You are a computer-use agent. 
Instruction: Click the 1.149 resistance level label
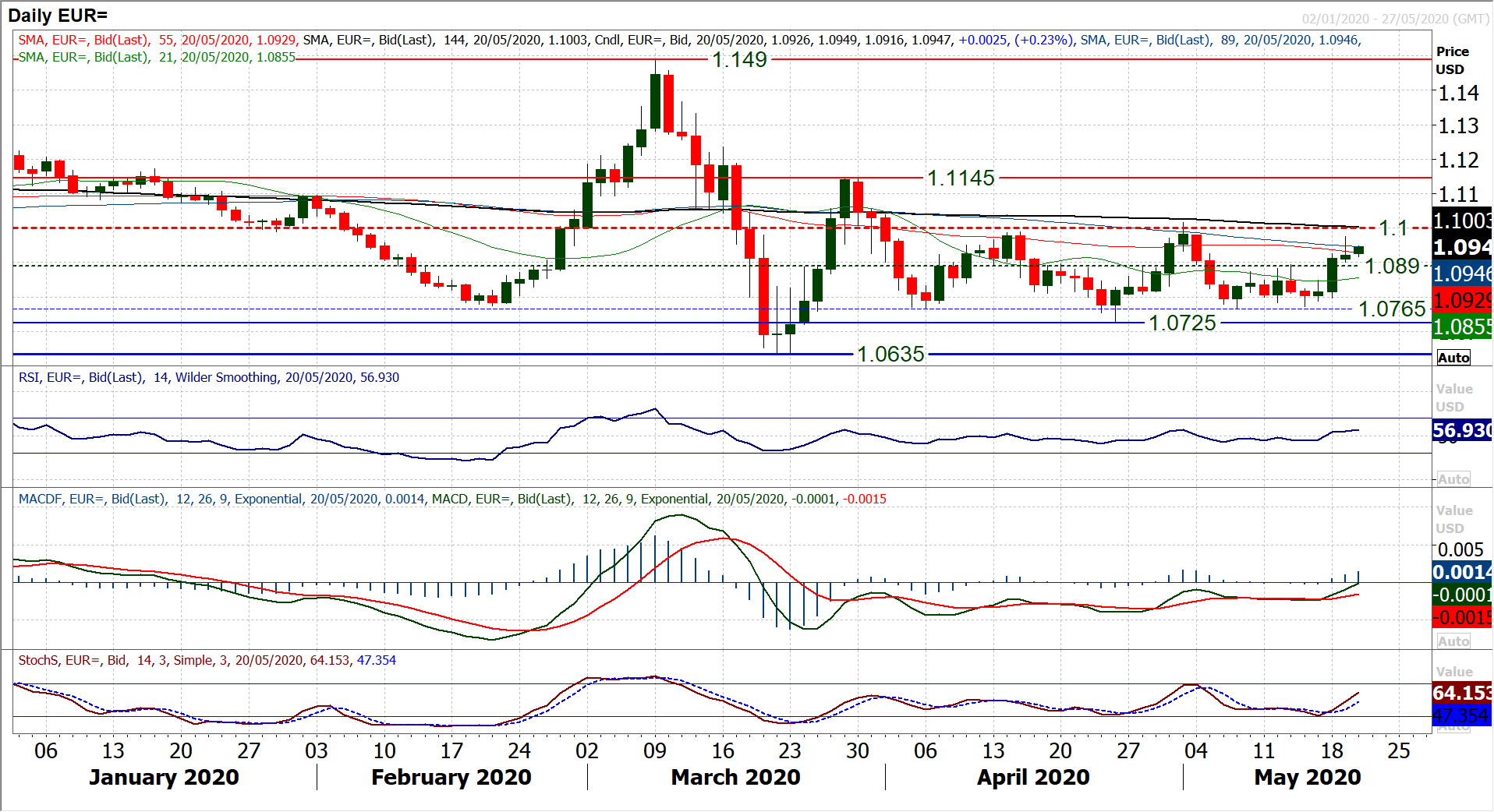pyautogui.click(x=739, y=59)
